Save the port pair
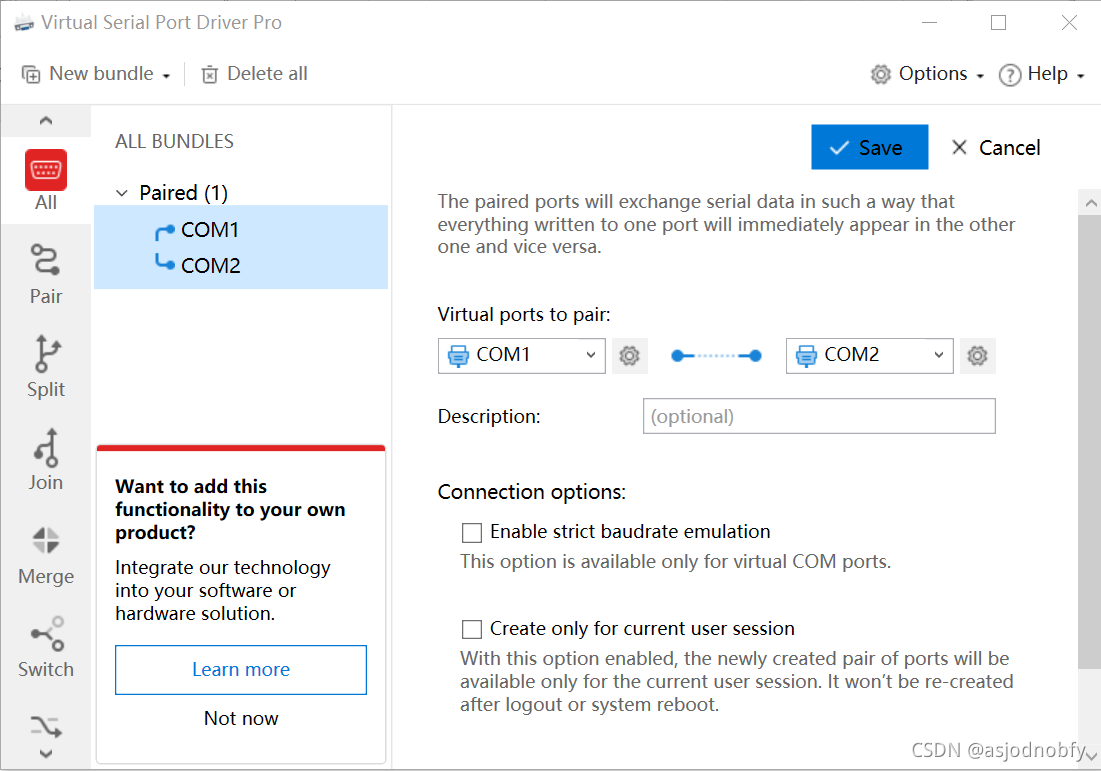 (x=869, y=147)
